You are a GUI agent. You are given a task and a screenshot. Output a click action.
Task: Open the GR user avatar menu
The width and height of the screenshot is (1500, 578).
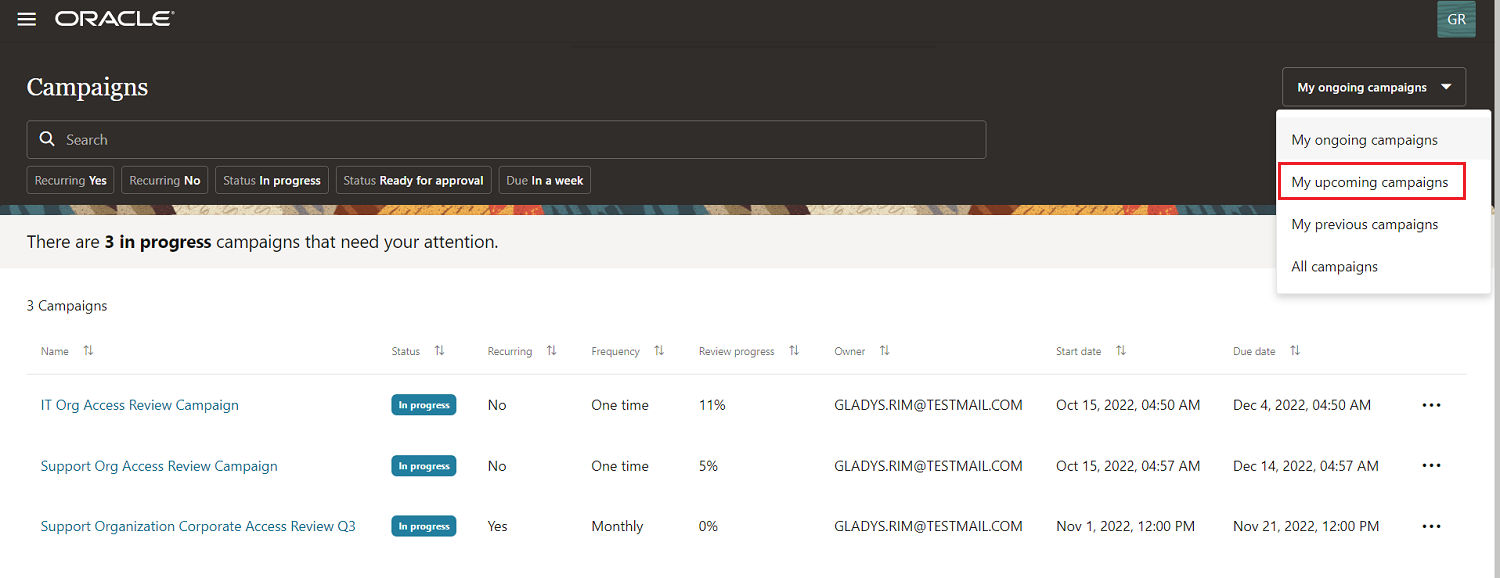tap(1456, 19)
